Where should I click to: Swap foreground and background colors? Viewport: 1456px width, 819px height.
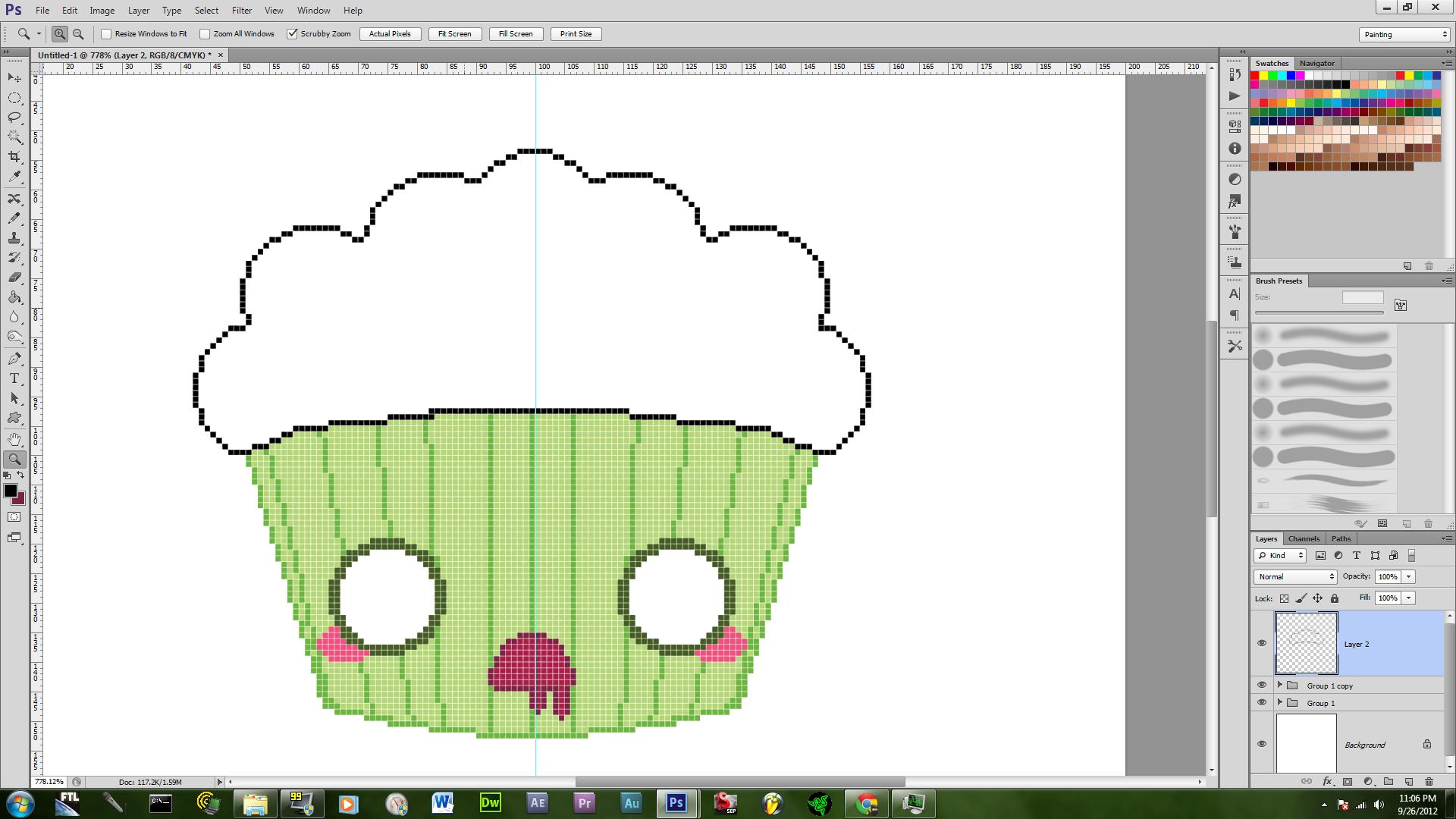tap(20, 475)
